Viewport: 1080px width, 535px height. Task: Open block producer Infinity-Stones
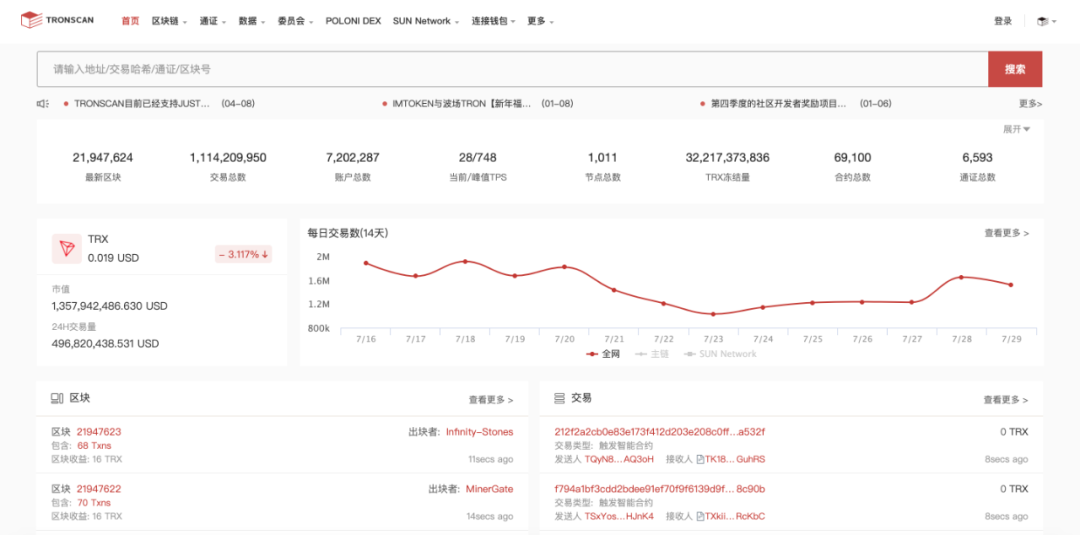click(x=479, y=432)
